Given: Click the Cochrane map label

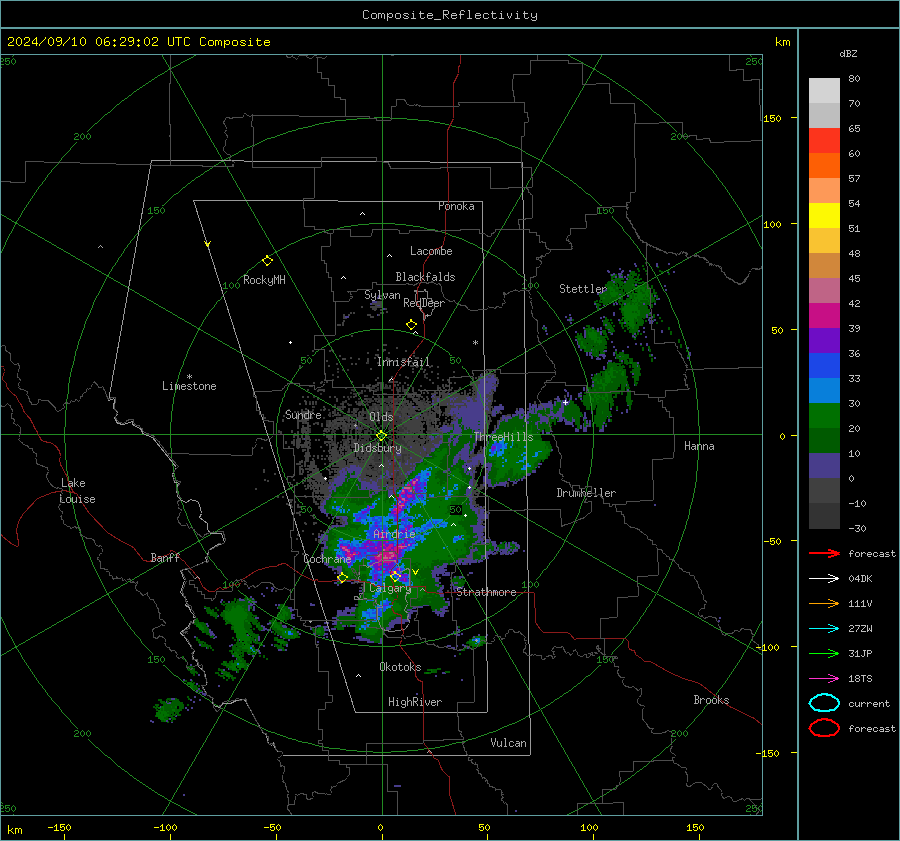Looking at the screenshot, I should 327,559.
